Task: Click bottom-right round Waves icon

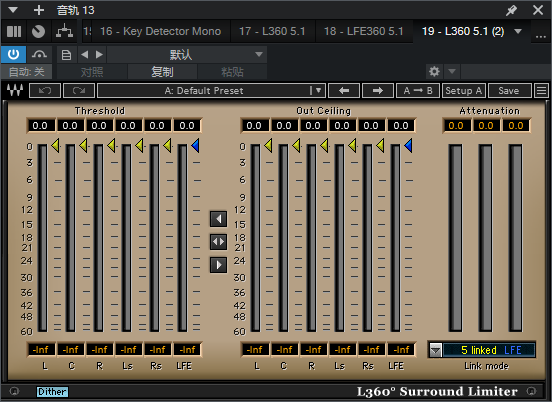Action: (532, 391)
